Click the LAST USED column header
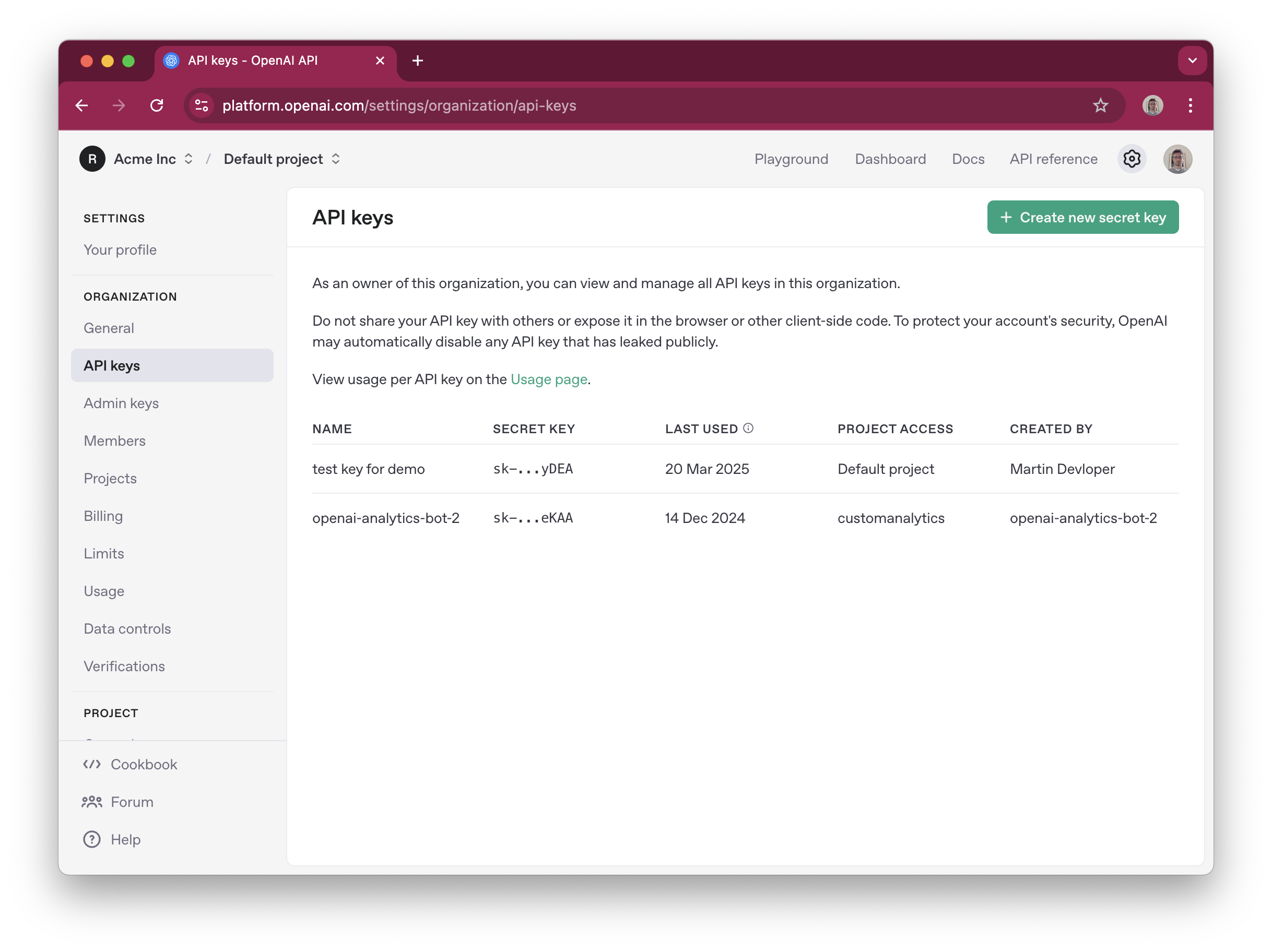Screen dimensions: 1272x952 coord(702,429)
